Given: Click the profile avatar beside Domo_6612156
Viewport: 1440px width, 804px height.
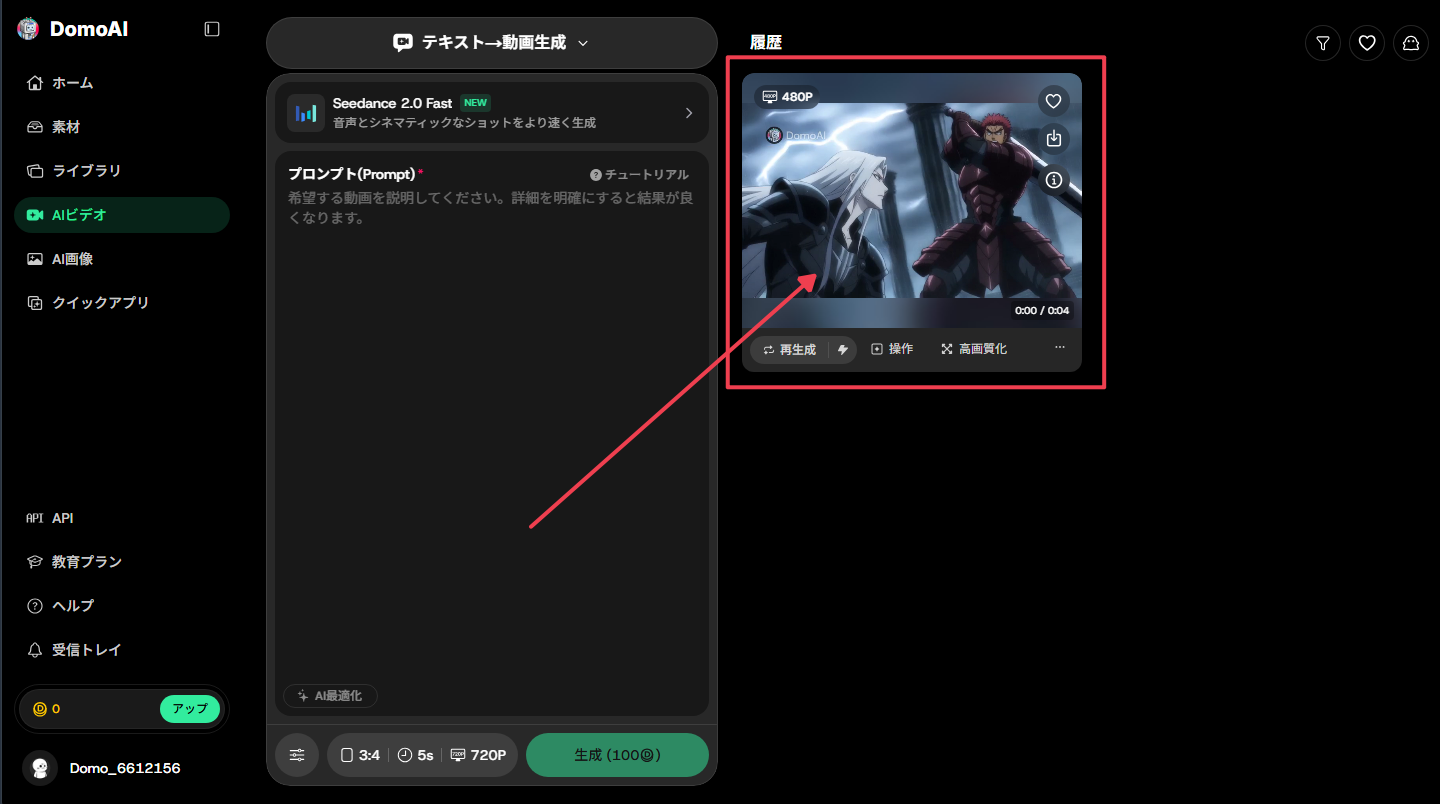Looking at the screenshot, I should point(40,768).
